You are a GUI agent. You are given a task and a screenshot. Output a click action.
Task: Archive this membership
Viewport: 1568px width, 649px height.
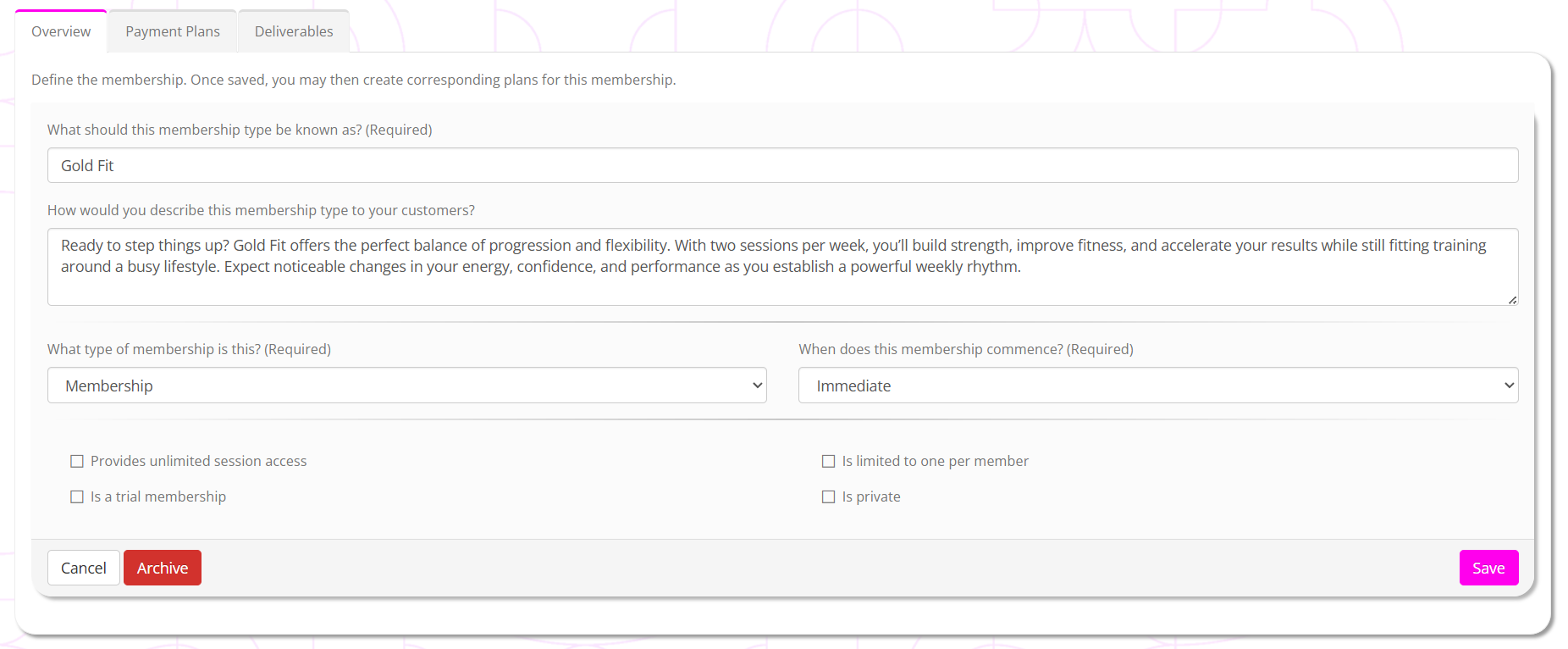click(x=163, y=568)
